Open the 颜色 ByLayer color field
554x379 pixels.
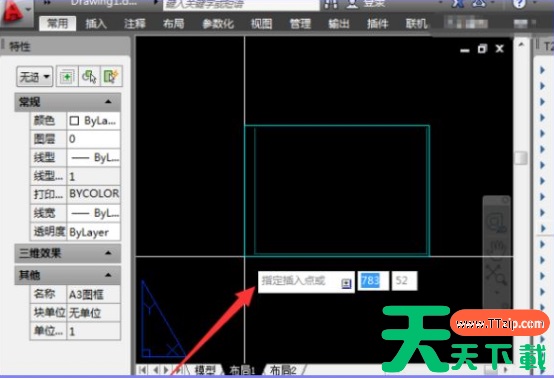point(94,121)
